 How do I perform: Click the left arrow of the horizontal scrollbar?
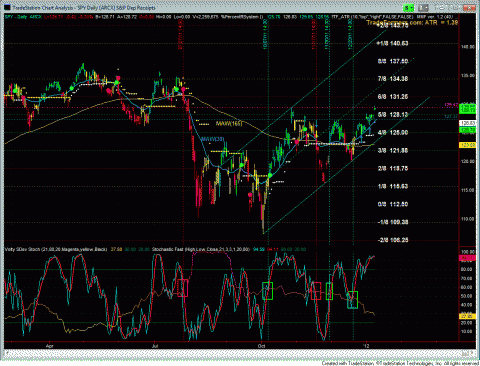coord(6,352)
